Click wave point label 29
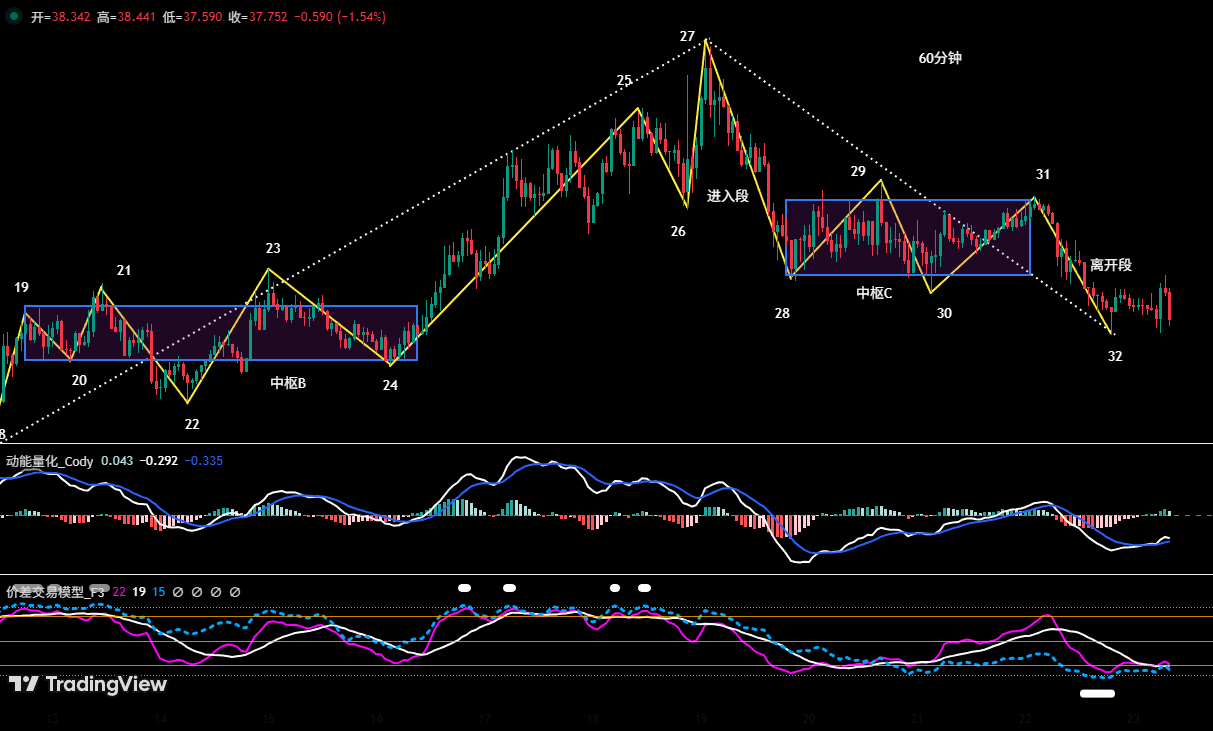Screen dimensions: 1213x731 (858, 171)
